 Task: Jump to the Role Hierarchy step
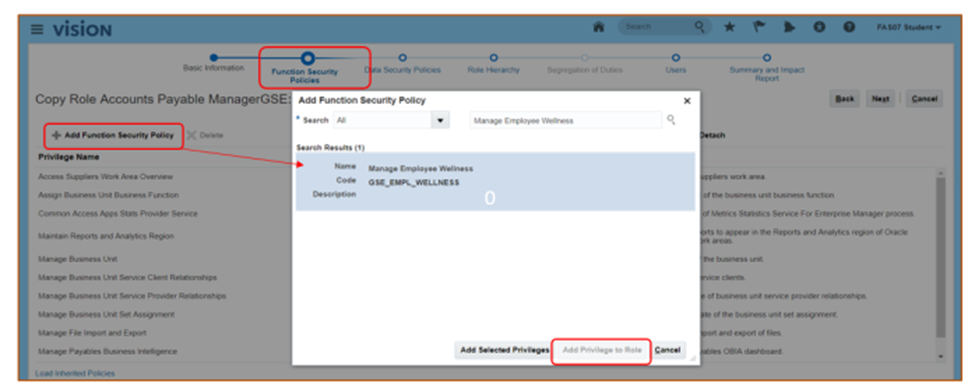pos(493,64)
